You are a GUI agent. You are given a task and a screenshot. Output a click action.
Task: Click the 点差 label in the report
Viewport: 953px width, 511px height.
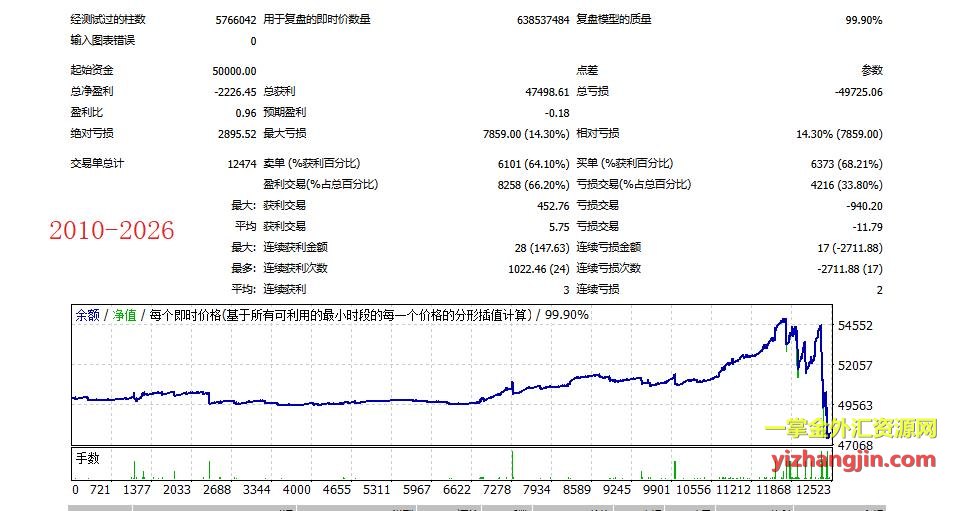[x=587, y=71]
